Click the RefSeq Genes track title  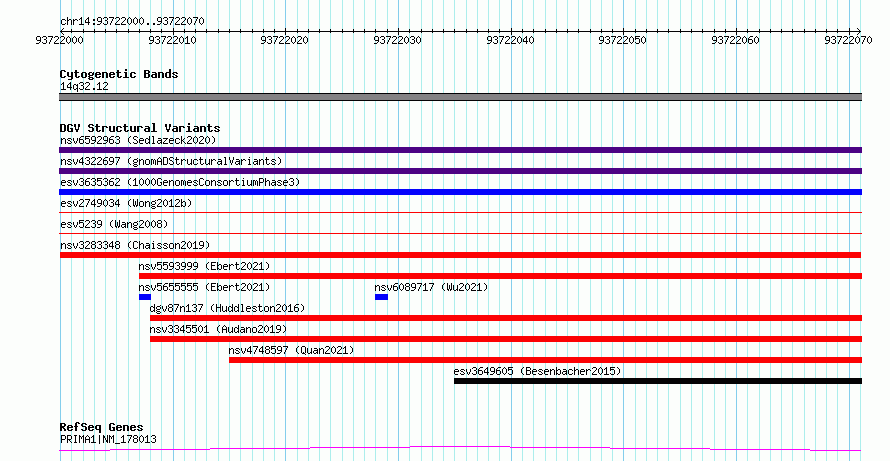[102, 427]
